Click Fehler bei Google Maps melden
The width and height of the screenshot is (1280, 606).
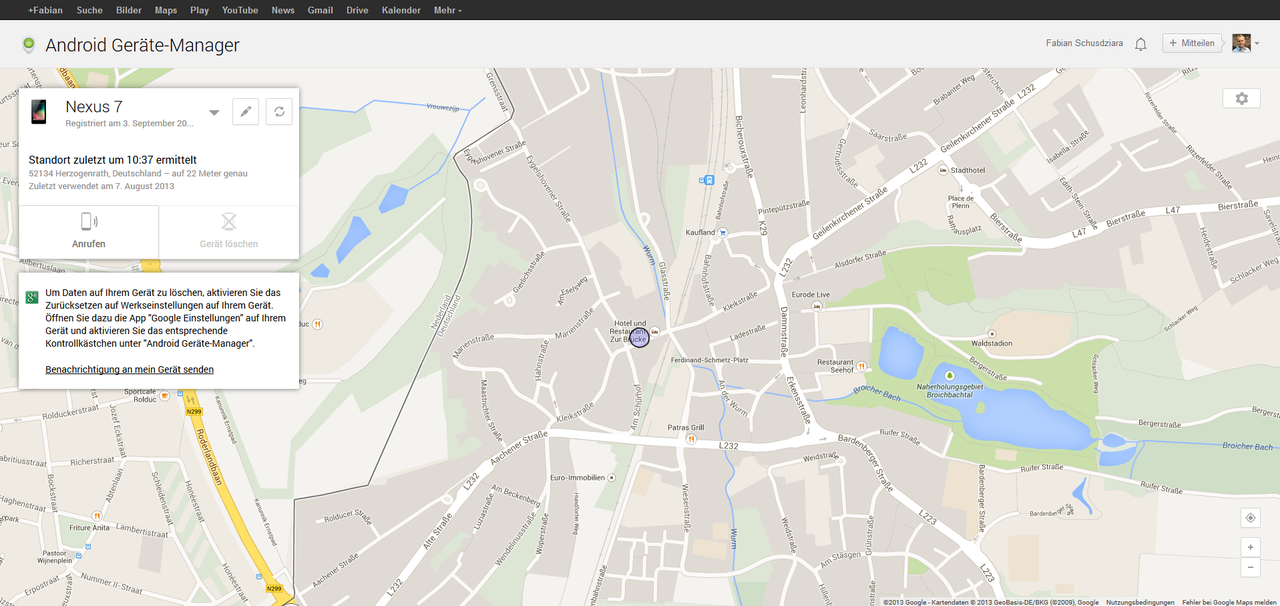click(1229, 602)
